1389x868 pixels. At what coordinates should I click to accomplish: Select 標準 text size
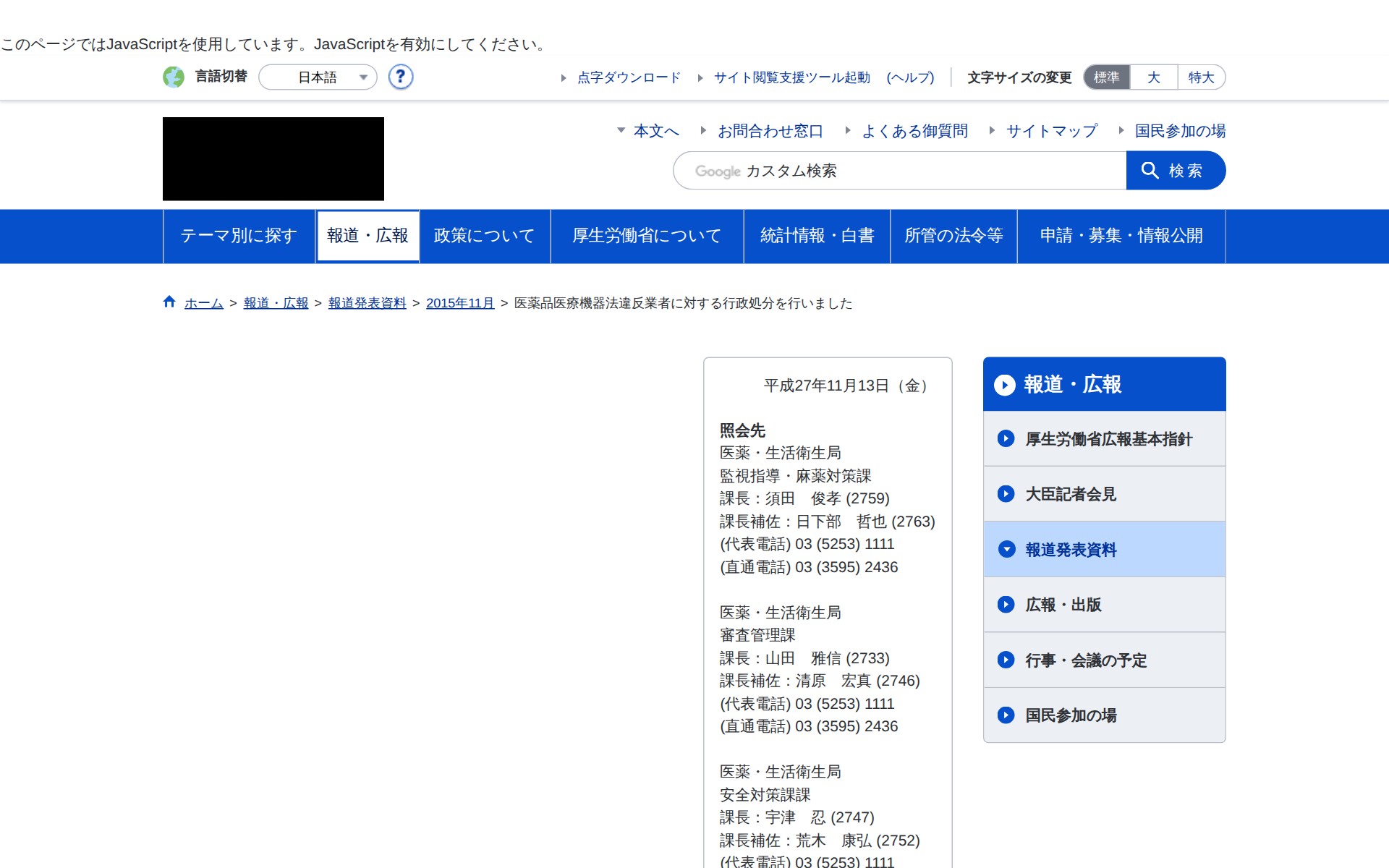1105,77
